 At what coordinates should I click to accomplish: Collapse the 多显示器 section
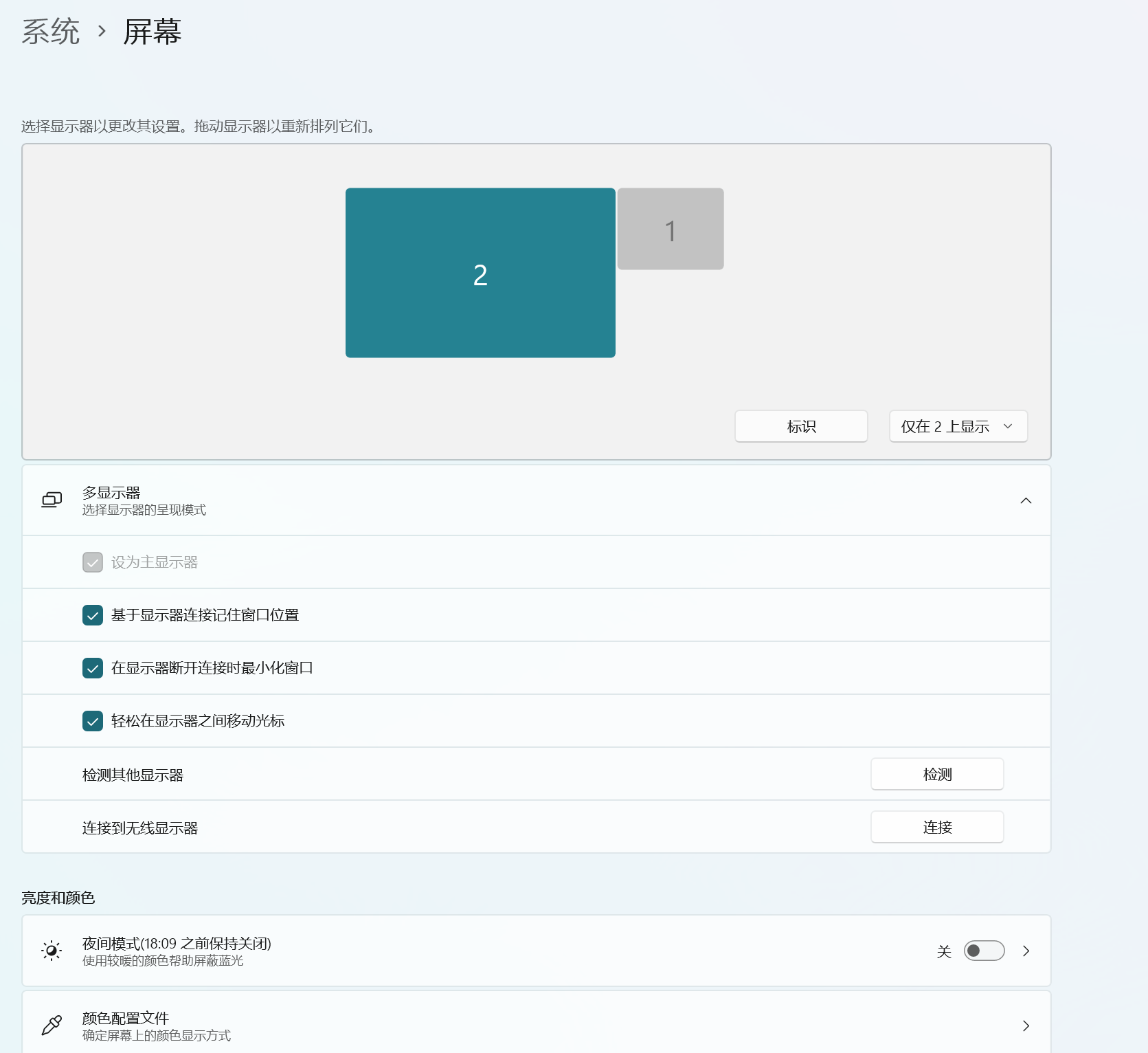pyautogui.click(x=1026, y=500)
